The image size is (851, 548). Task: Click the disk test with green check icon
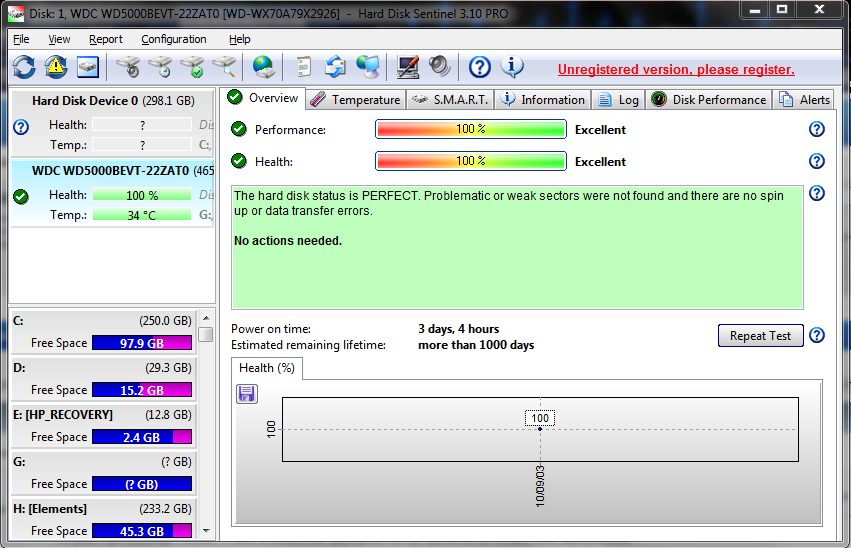[192, 67]
